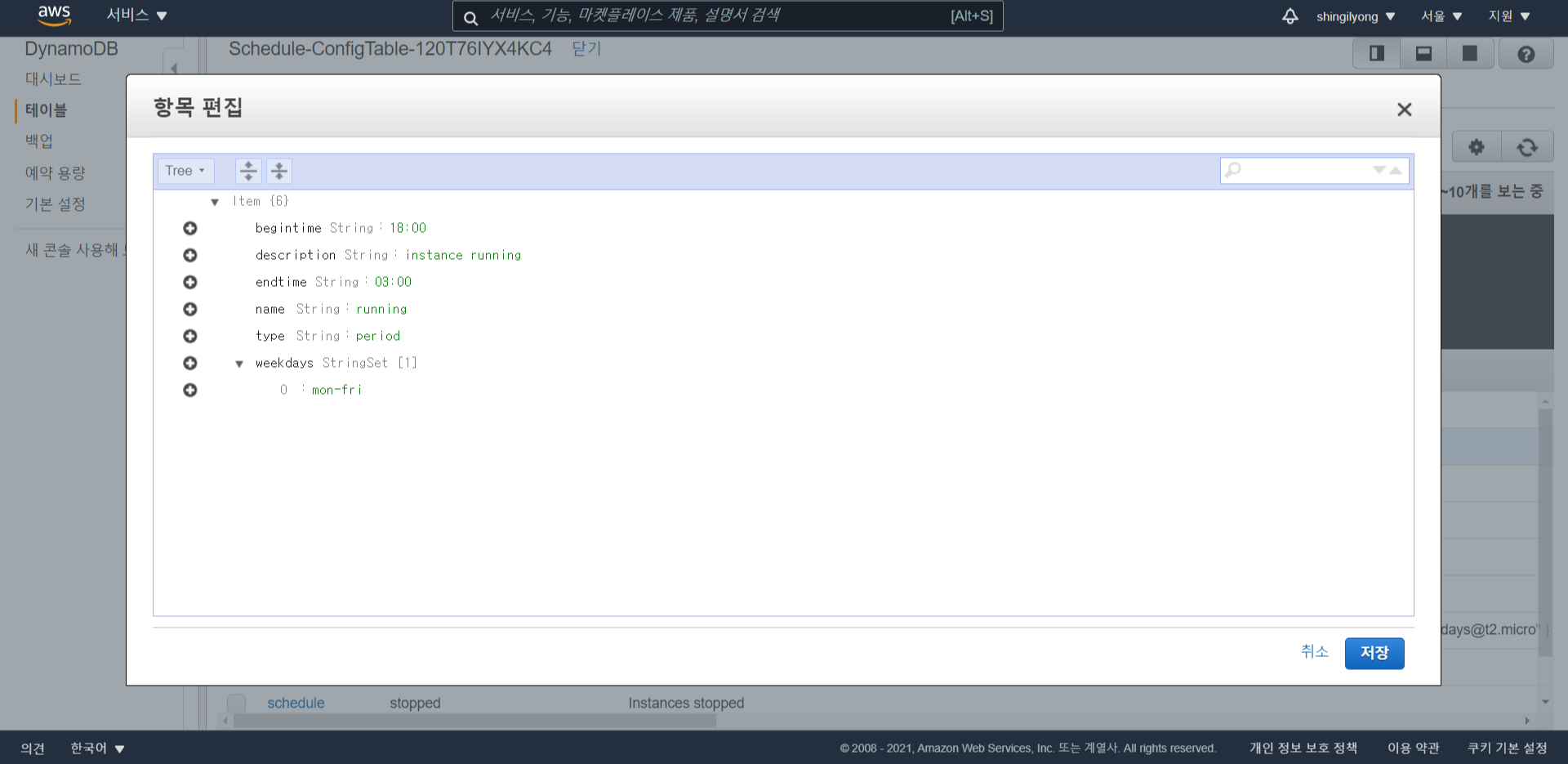The height and width of the screenshot is (764, 1568).
Task: Focus the AWS top service search box
Action: point(728,16)
